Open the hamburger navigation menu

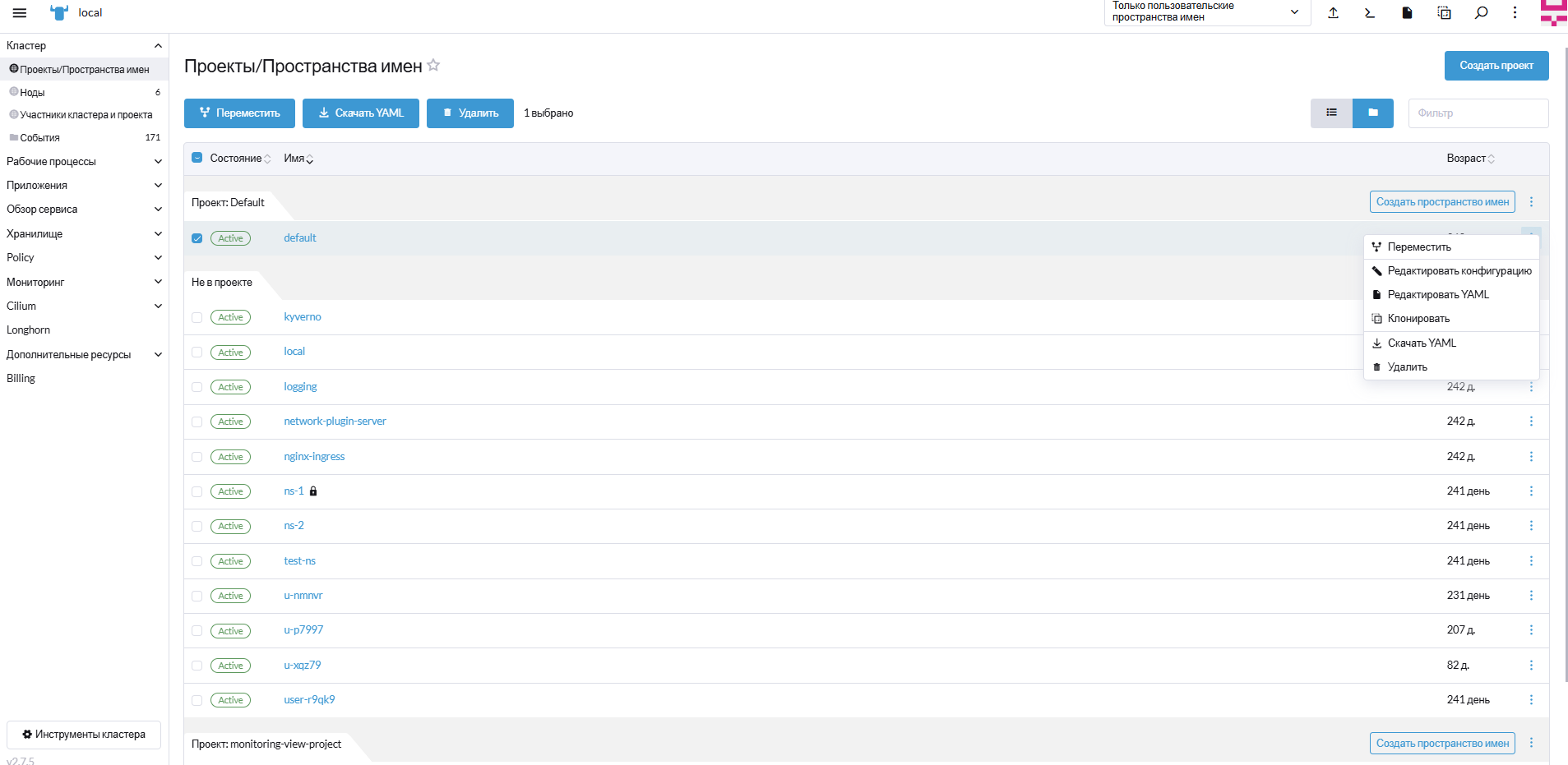coord(20,13)
